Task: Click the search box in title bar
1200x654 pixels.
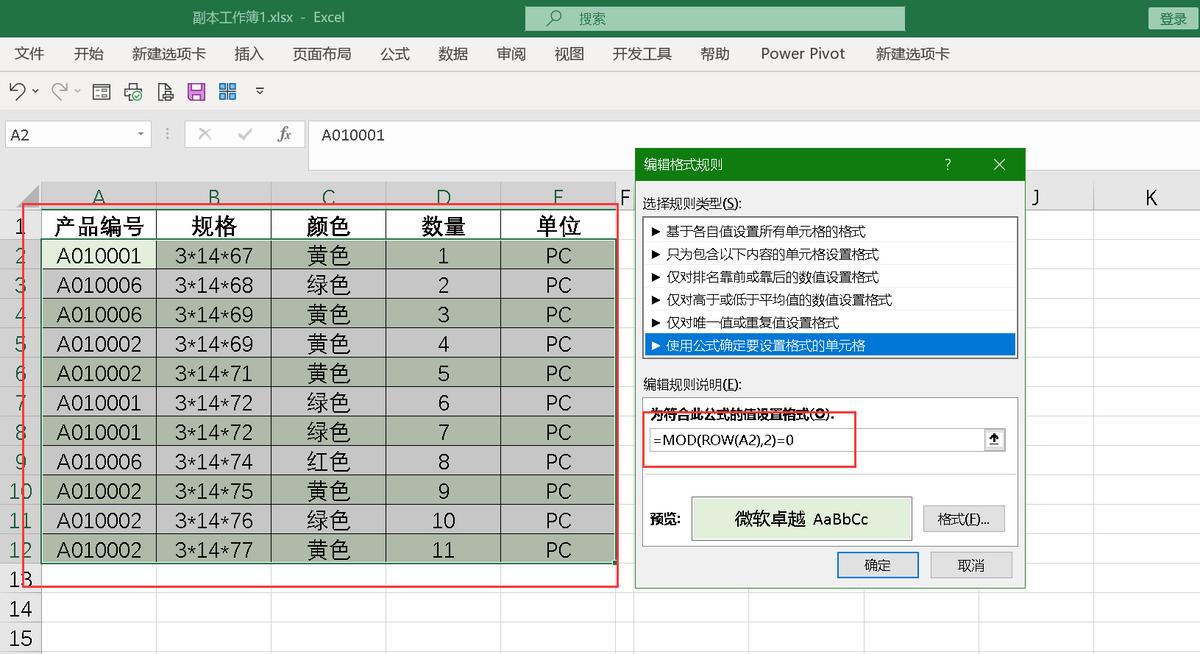Action: click(x=715, y=18)
